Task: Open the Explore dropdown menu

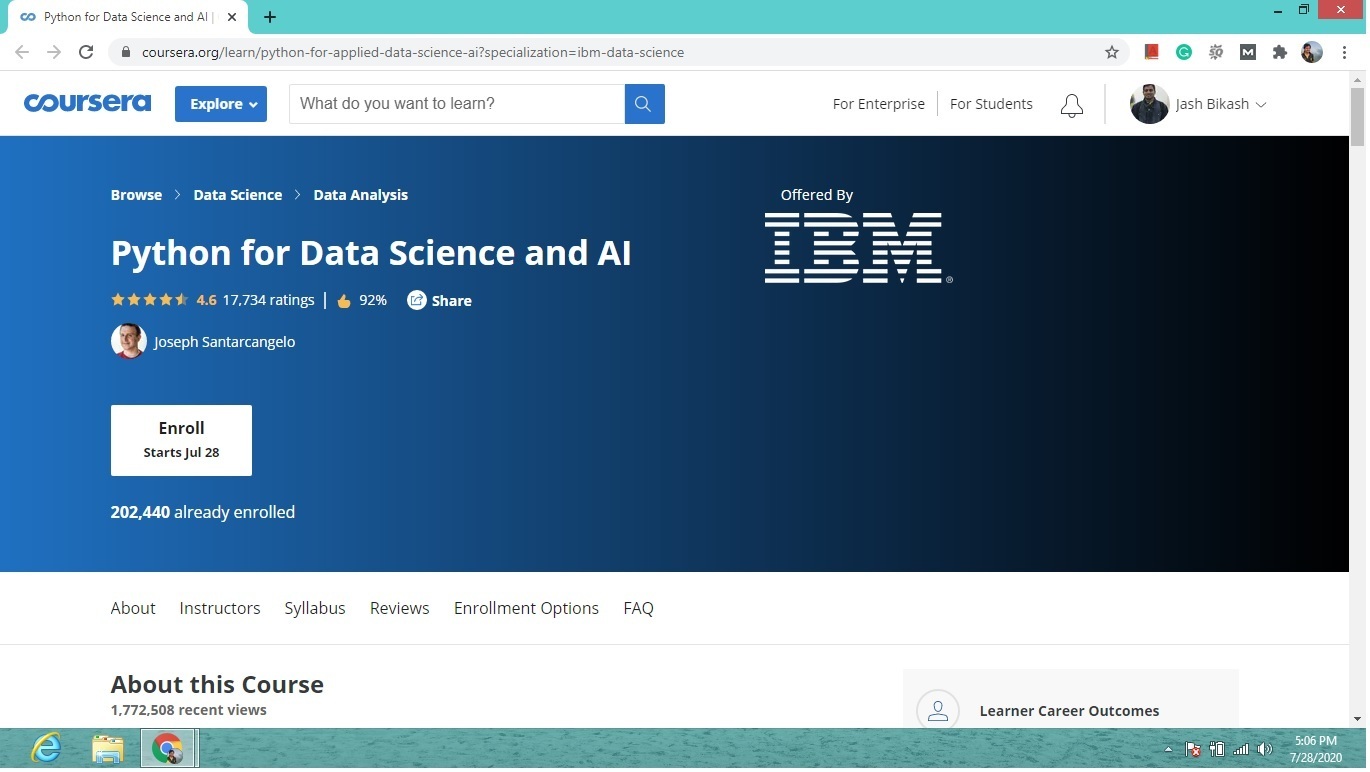Action: pos(221,104)
